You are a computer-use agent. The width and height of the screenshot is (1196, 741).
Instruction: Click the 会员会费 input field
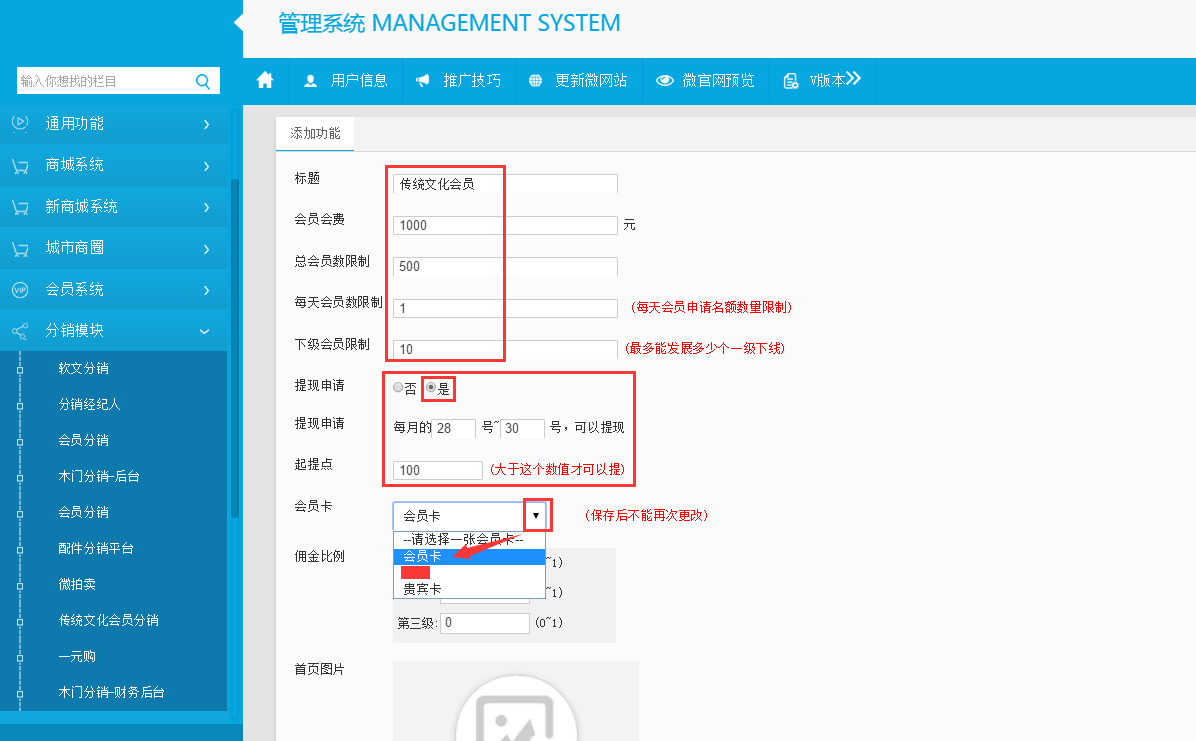click(505, 225)
